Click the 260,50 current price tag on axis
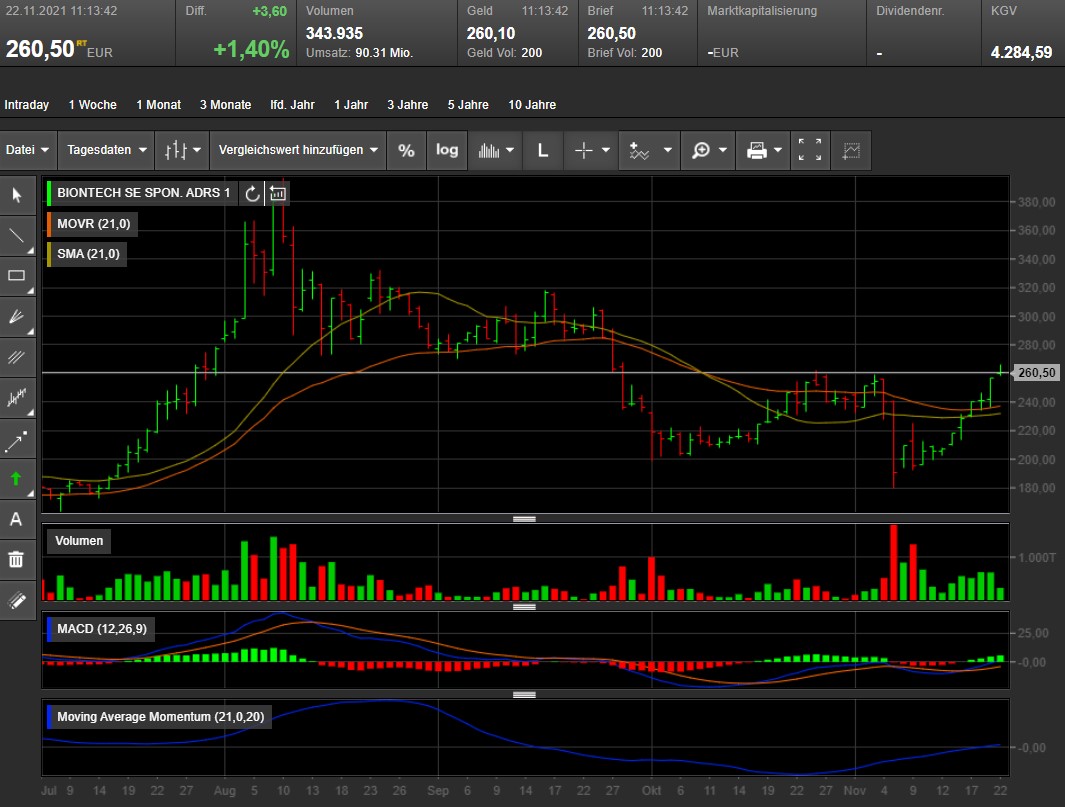 click(1036, 372)
